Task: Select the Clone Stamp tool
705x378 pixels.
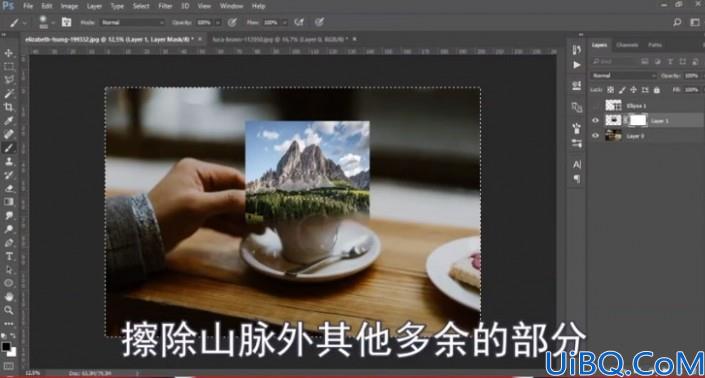Action: 9,161
